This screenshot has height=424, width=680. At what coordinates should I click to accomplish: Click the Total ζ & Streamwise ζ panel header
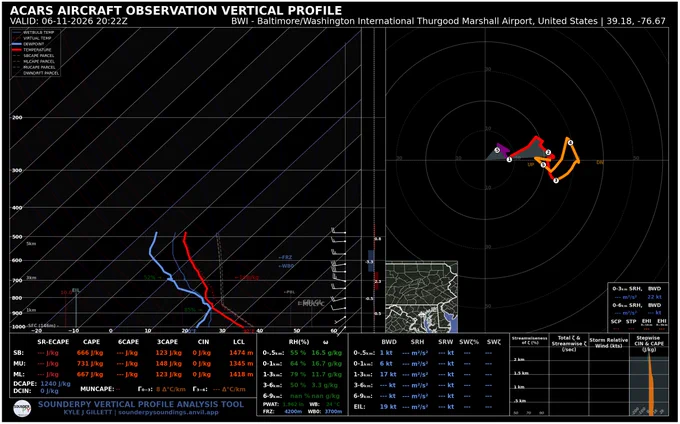(x=569, y=343)
